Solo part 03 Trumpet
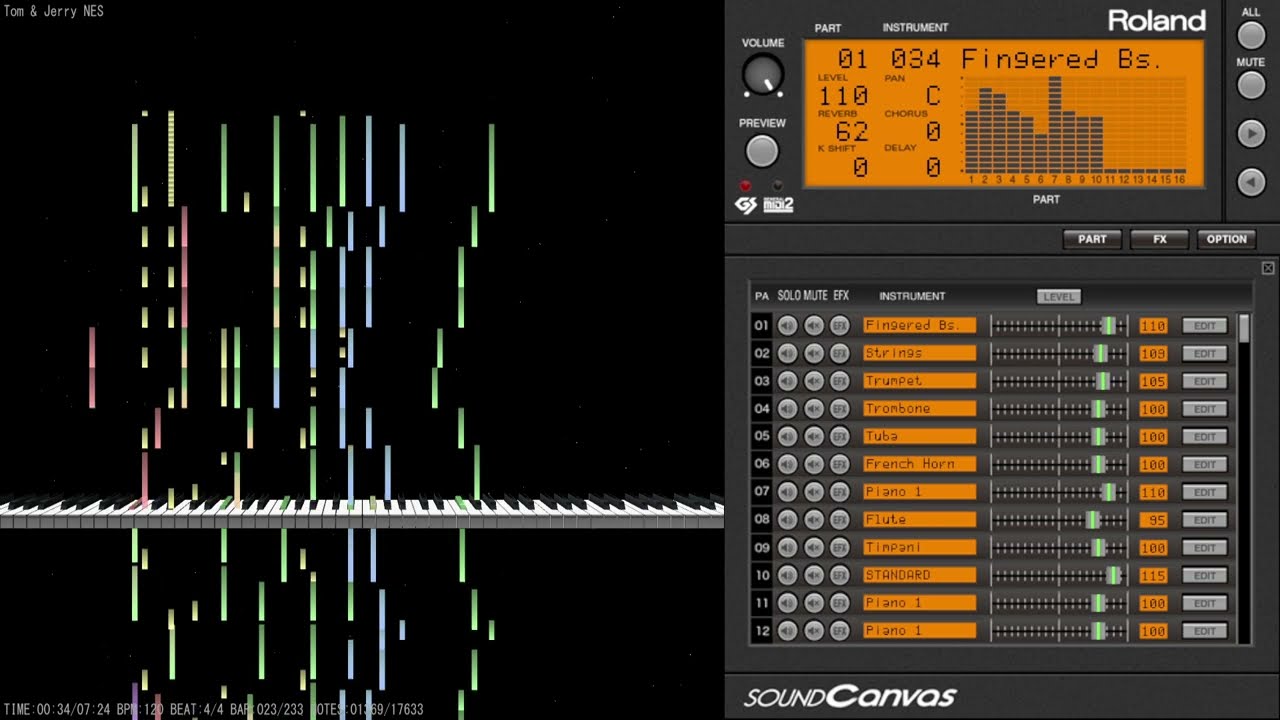1280x720 pixels. 788,381
